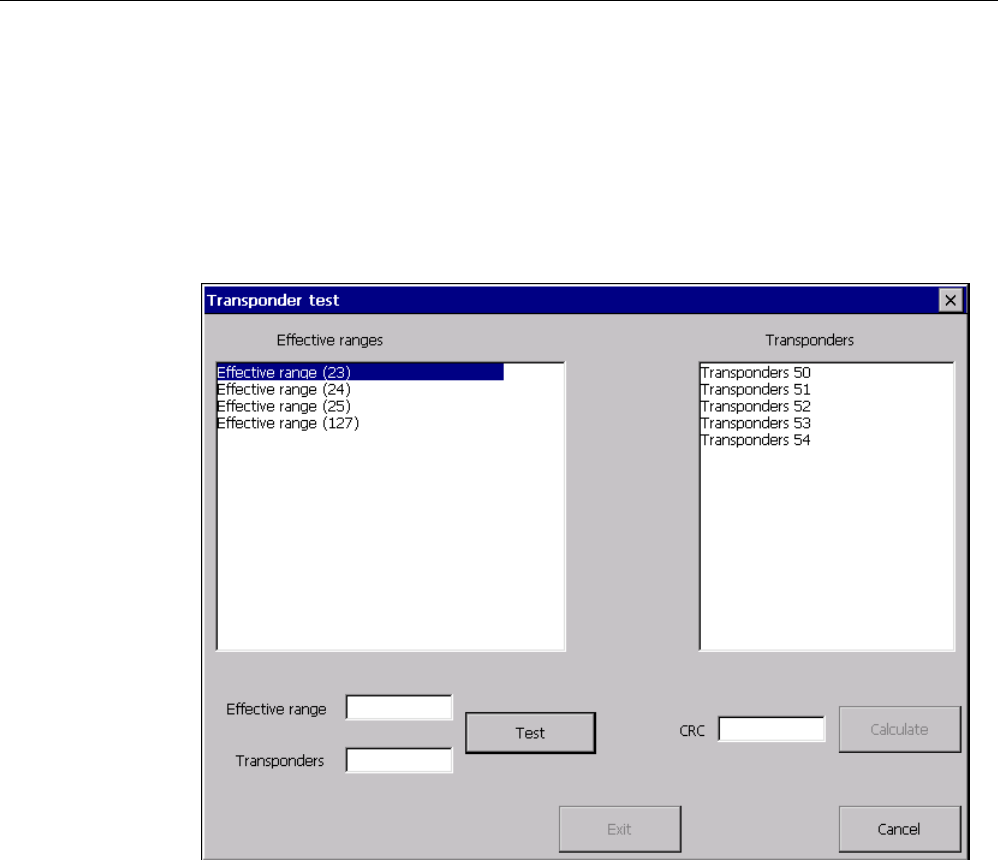Select Transponders 51 entry

point(756,390)
